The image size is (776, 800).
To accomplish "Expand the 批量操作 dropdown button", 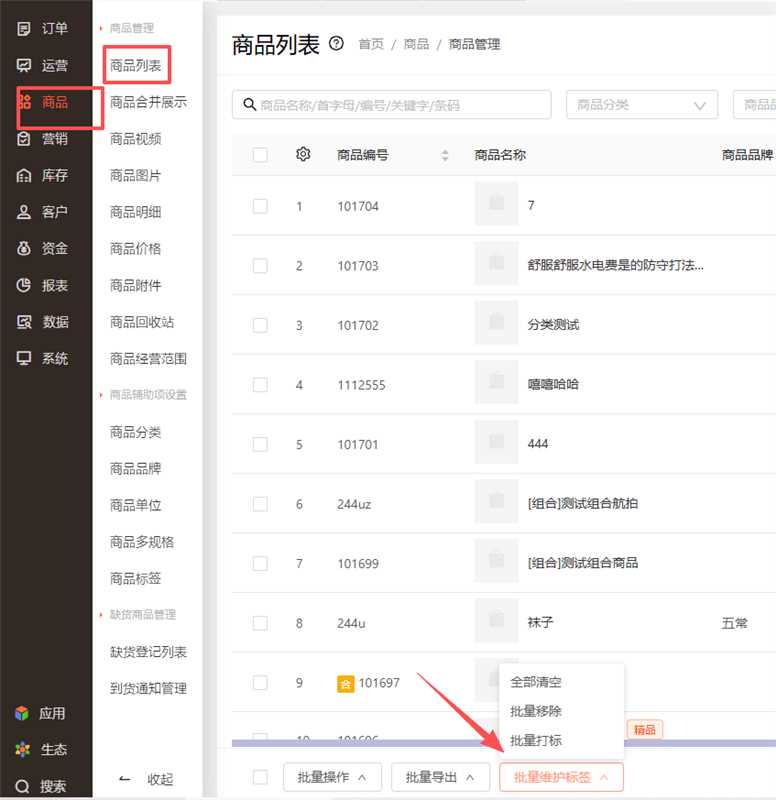I will click(332, 777).
